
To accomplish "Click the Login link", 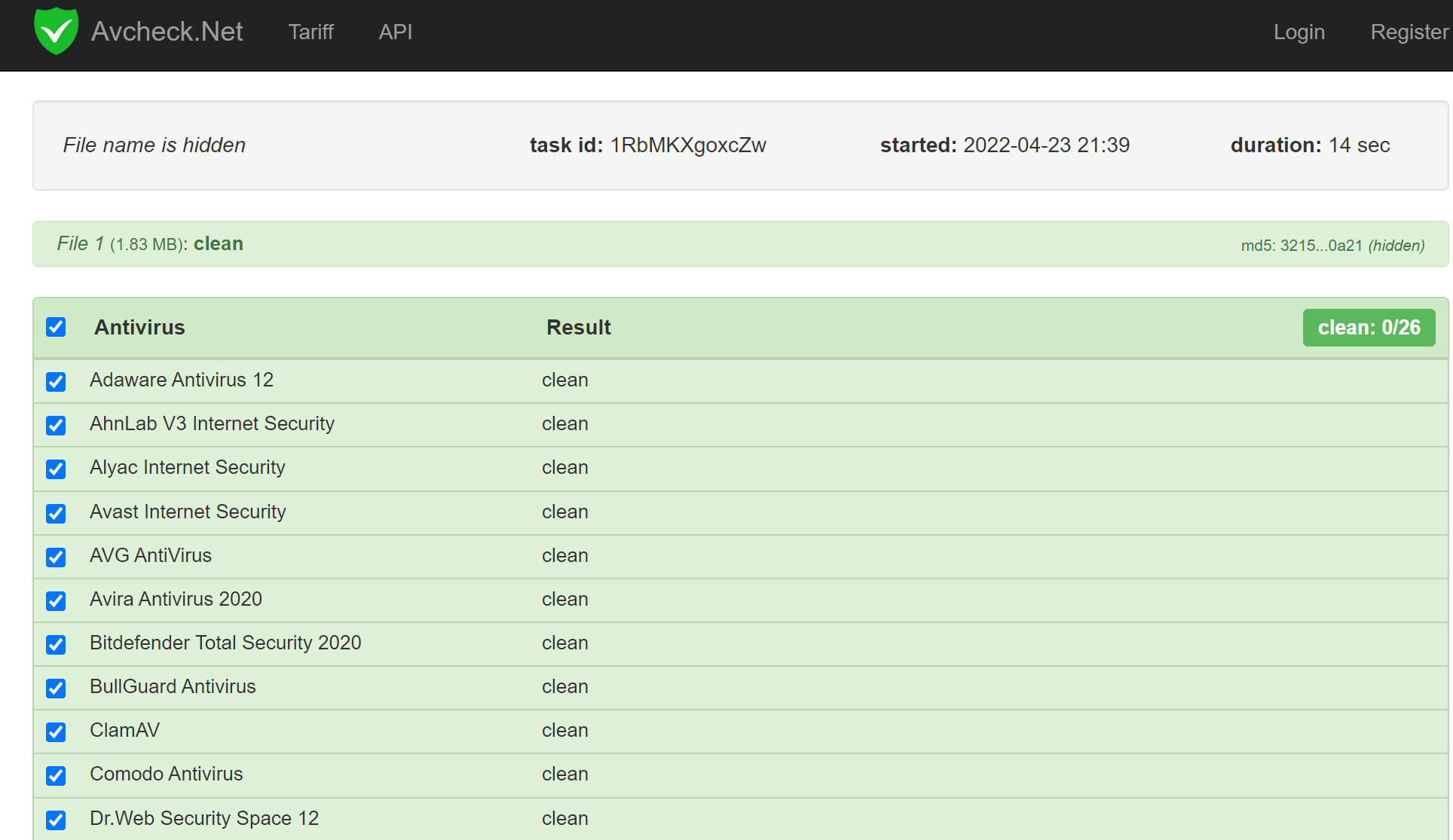I will [x=1299, y=32].
